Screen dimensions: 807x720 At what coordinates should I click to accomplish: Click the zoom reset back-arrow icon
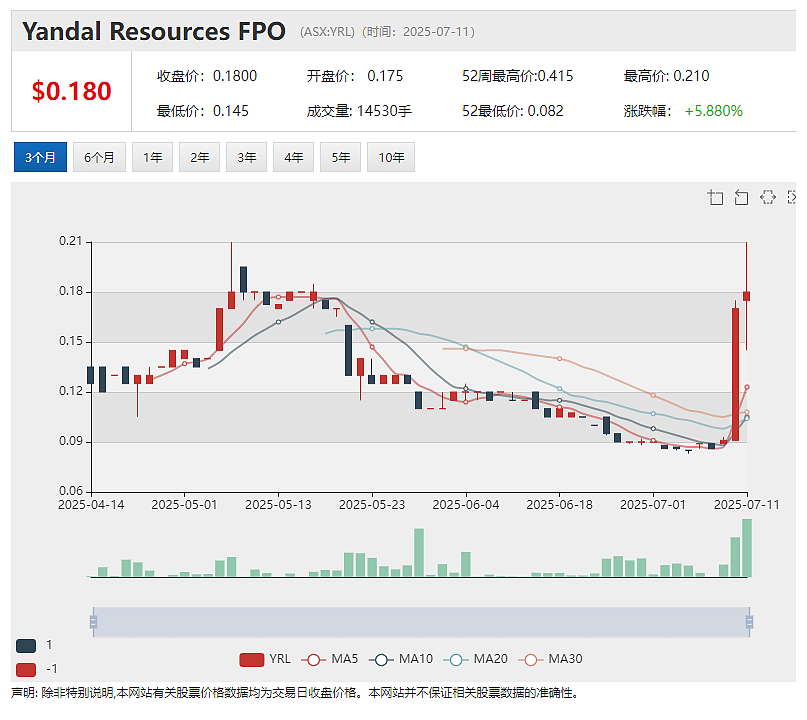[x=741, y=198]
